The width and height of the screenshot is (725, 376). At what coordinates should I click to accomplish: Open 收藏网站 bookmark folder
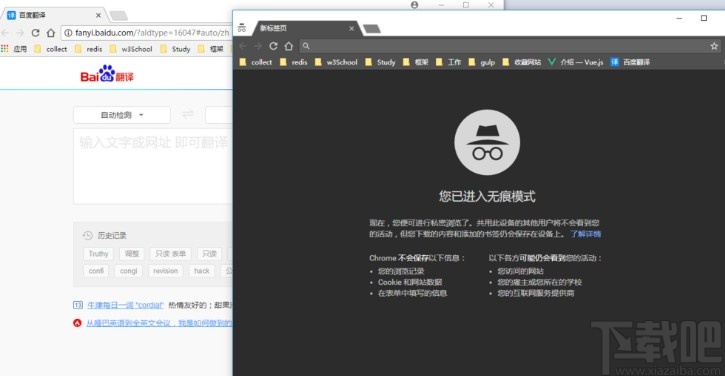click(522, 62)
